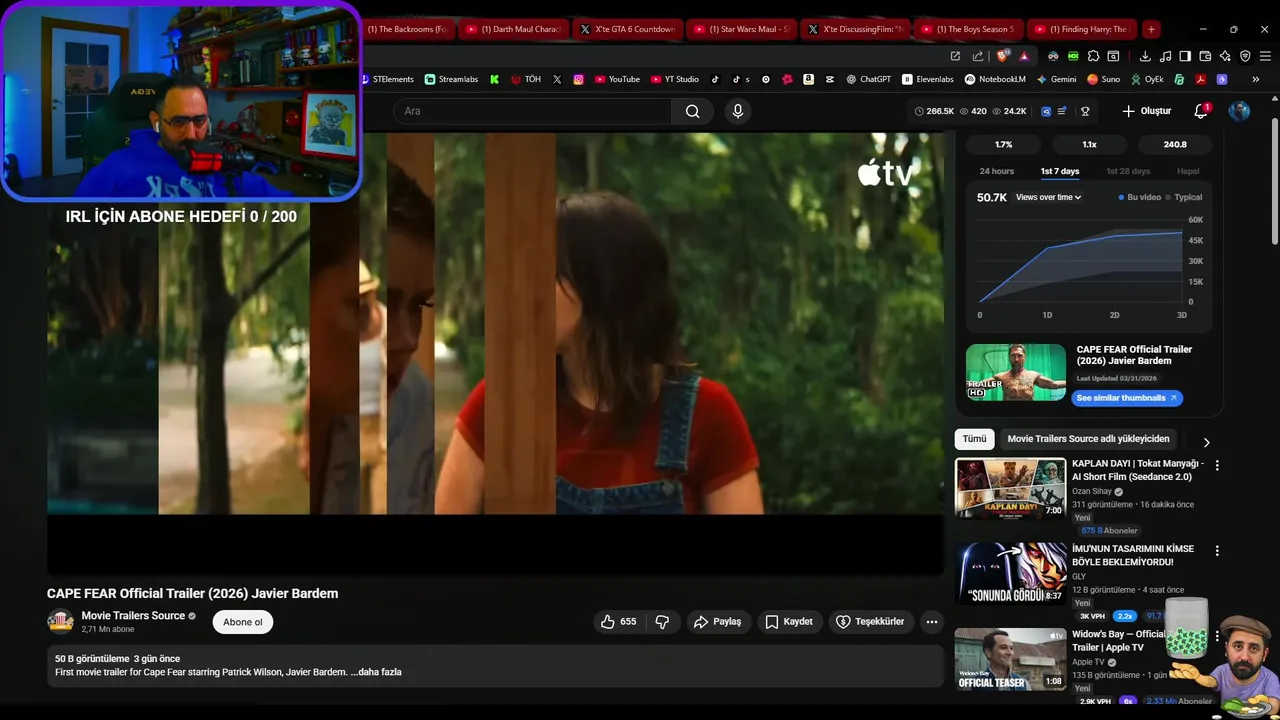Click the 2.2x badge under İMU'NUN video
The image size is (1280, 720).
tap(1125, 616)
